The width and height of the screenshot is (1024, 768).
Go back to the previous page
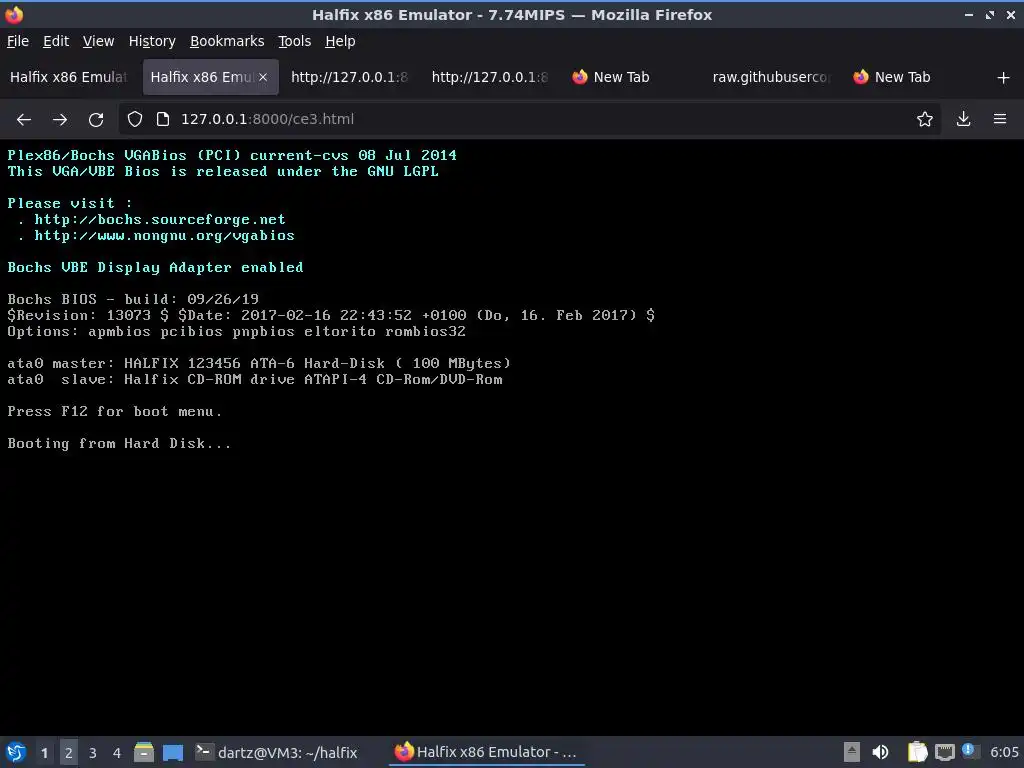24,120
